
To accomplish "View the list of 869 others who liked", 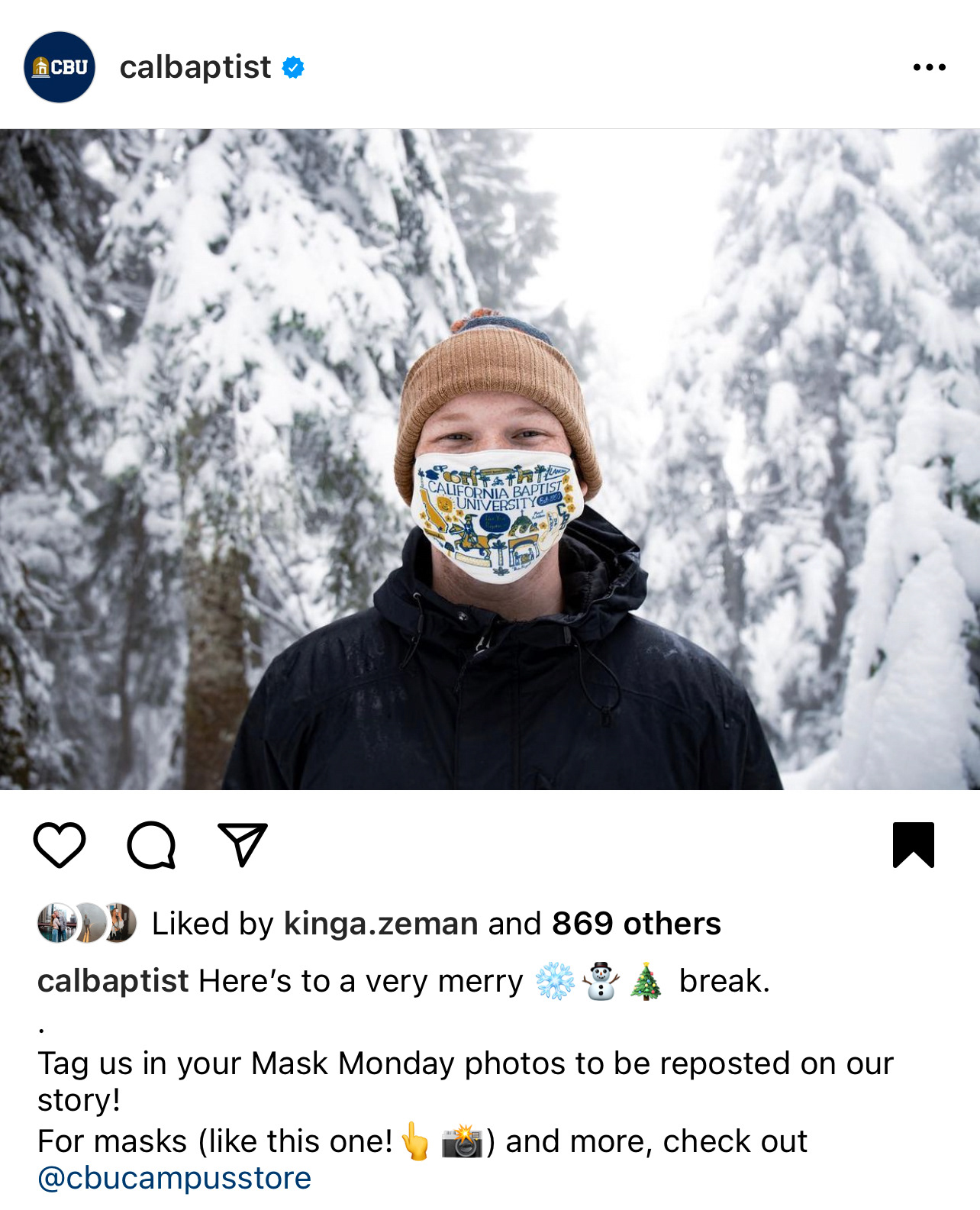I will click(637, 924).
